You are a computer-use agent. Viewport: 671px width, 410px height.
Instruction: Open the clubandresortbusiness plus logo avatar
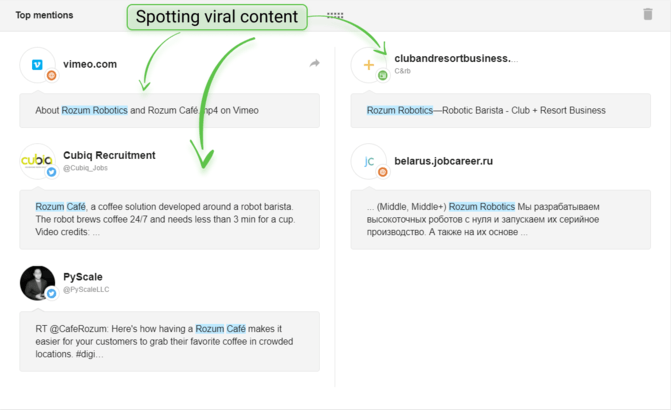point(368,65)
